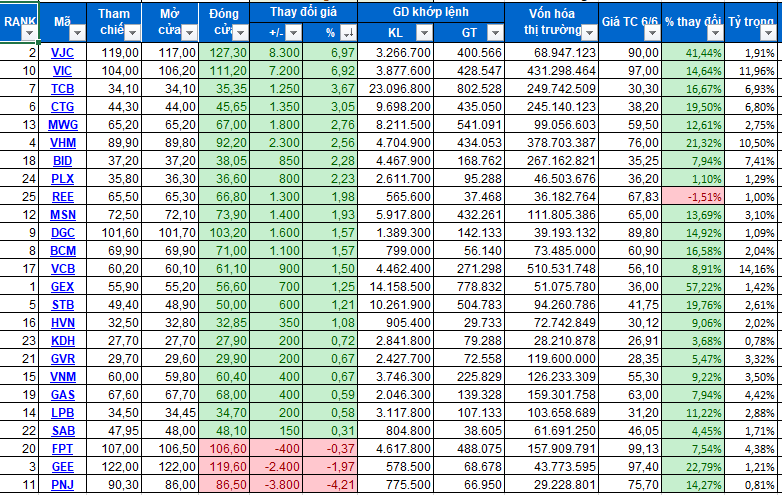Select the GD khớp lệnh header cell
This screenshot has height=495, width=782.
[431, 12]
